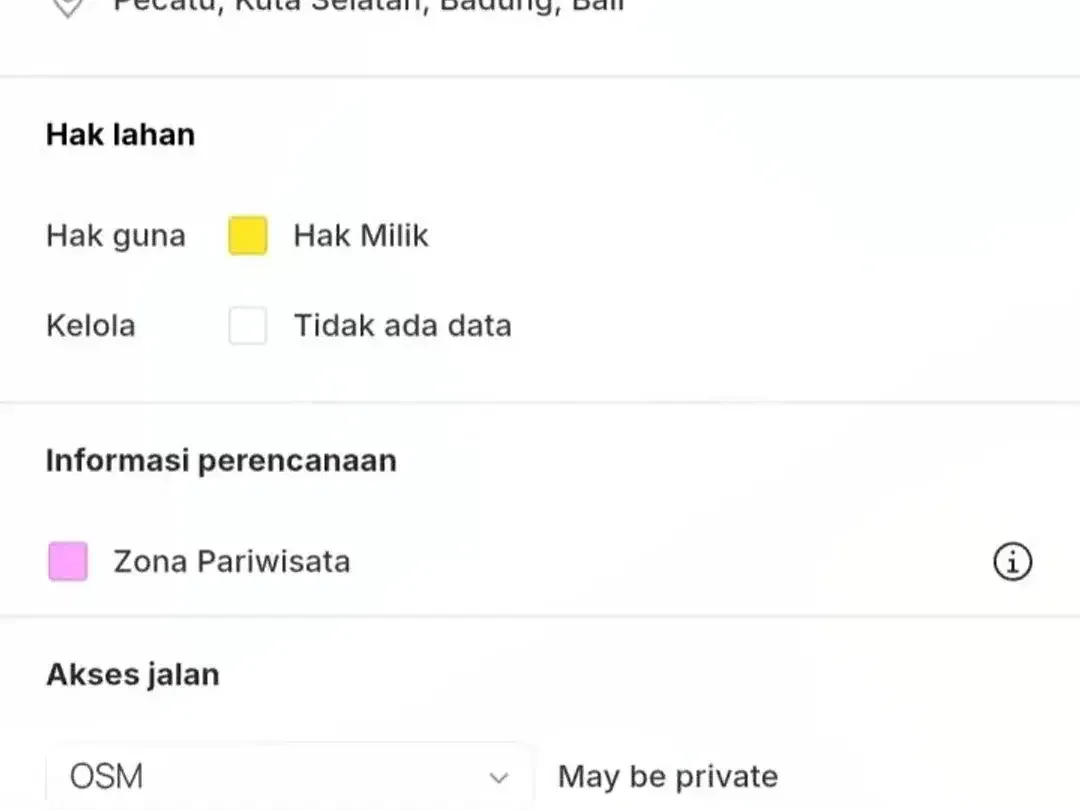Click the location pin icon at top

[x=68, y=8]
